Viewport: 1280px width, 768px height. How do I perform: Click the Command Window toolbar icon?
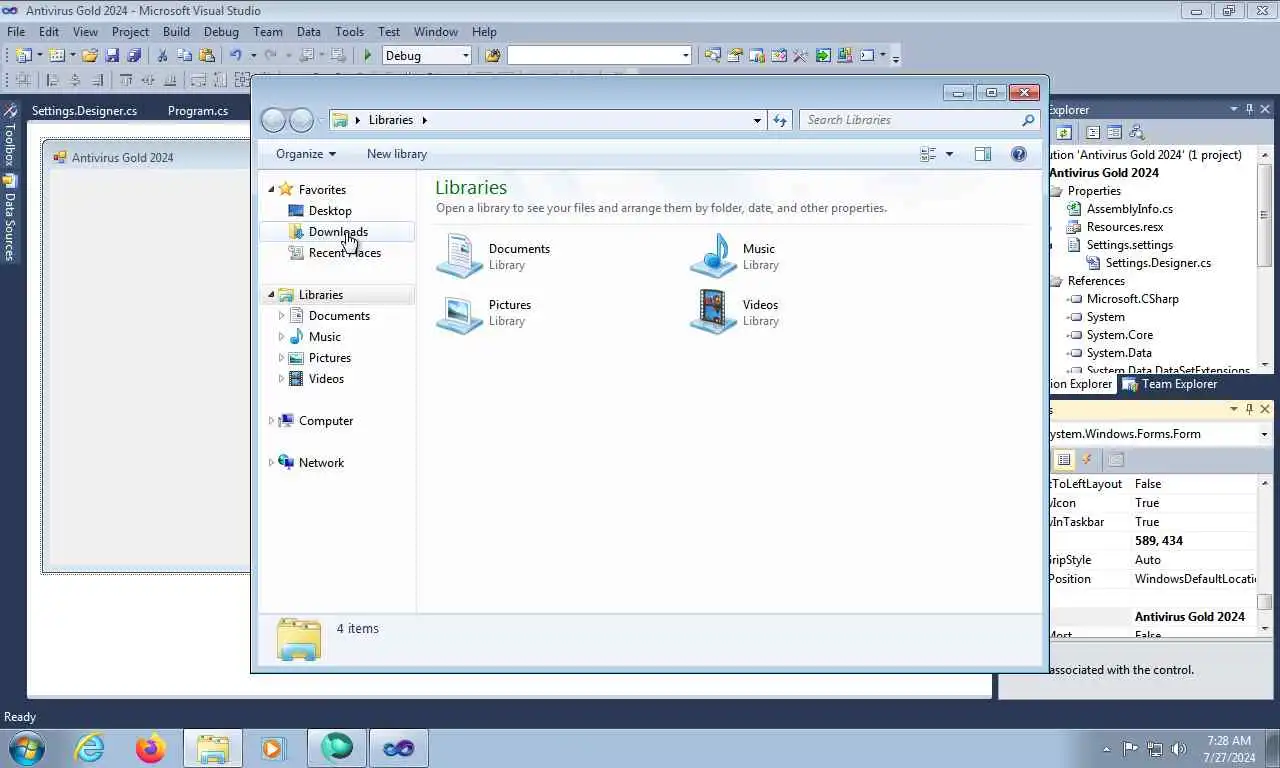(867, 55)
